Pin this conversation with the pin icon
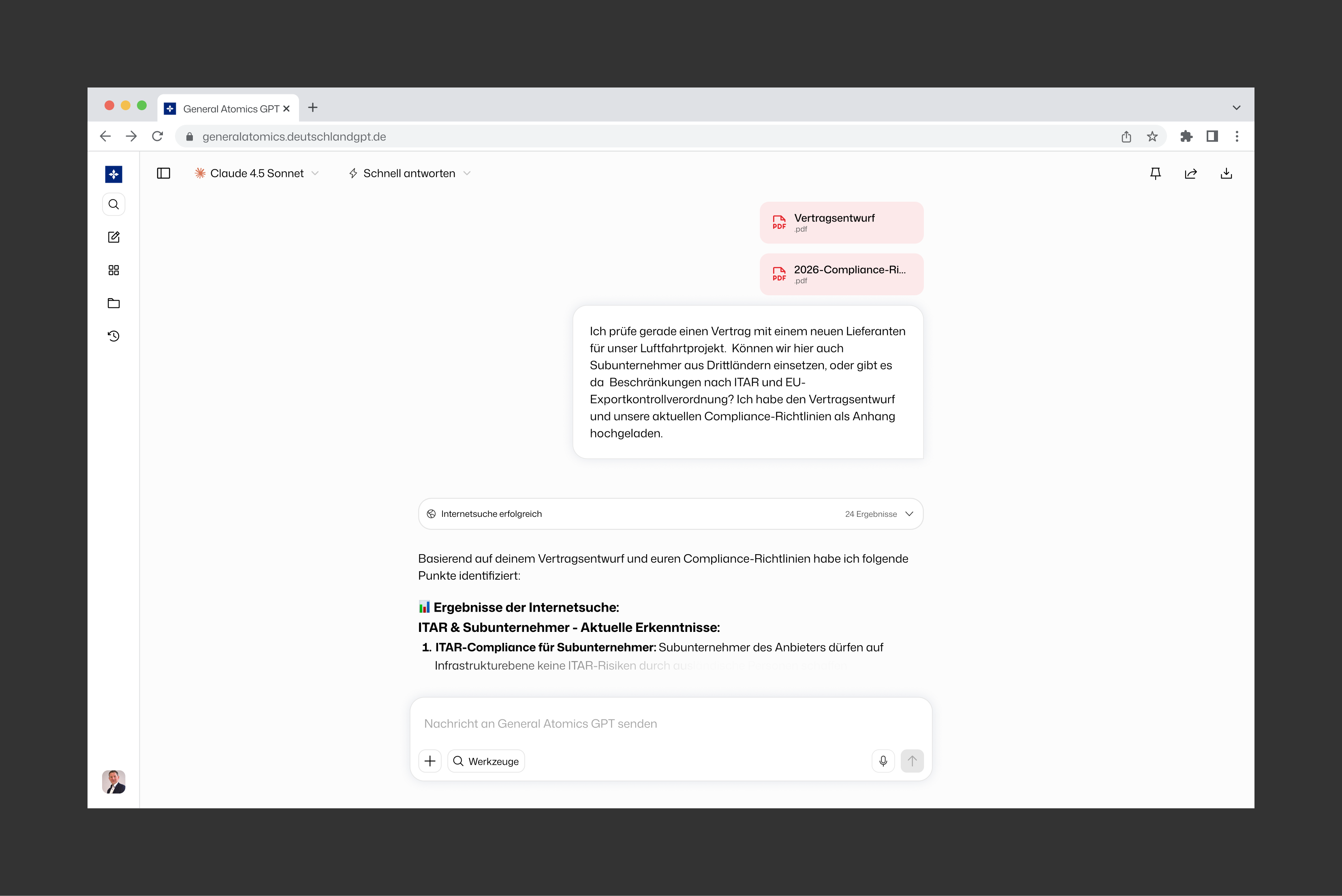This screenshot has width=1342, height=896. [x=1155, y=174]
